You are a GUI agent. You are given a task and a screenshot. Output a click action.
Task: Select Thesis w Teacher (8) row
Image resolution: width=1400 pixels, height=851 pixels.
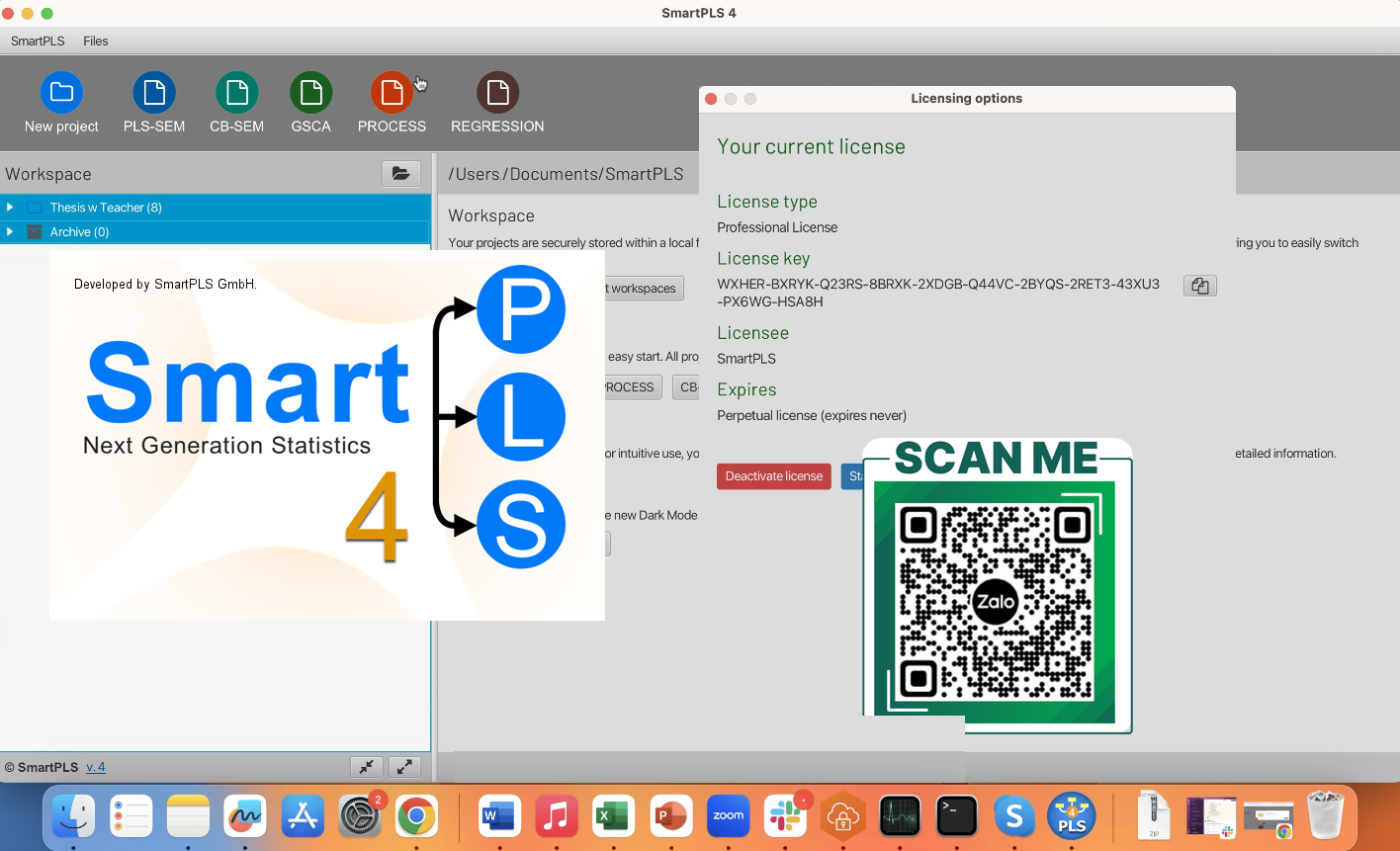click(x=216, y=208)
